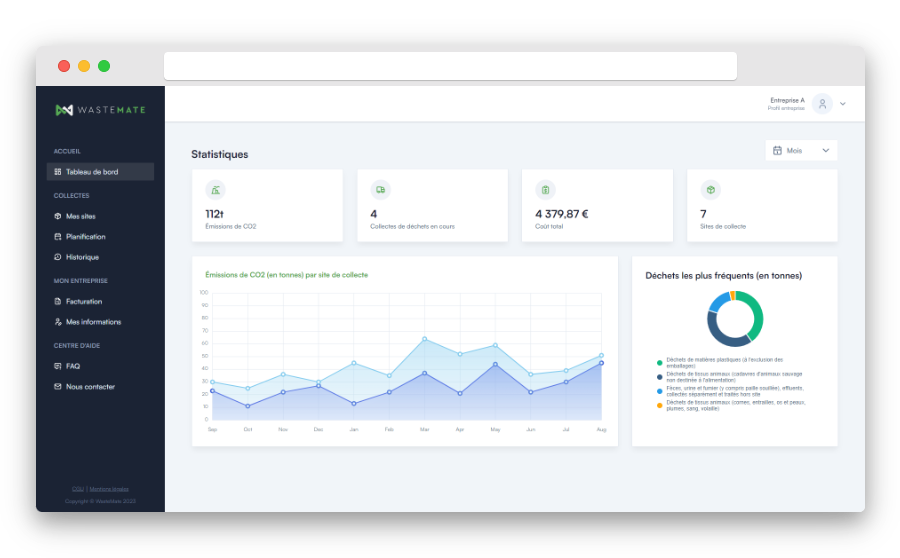900x558 pixels.
Task: Click the collection truck icon
Action: 380,189
